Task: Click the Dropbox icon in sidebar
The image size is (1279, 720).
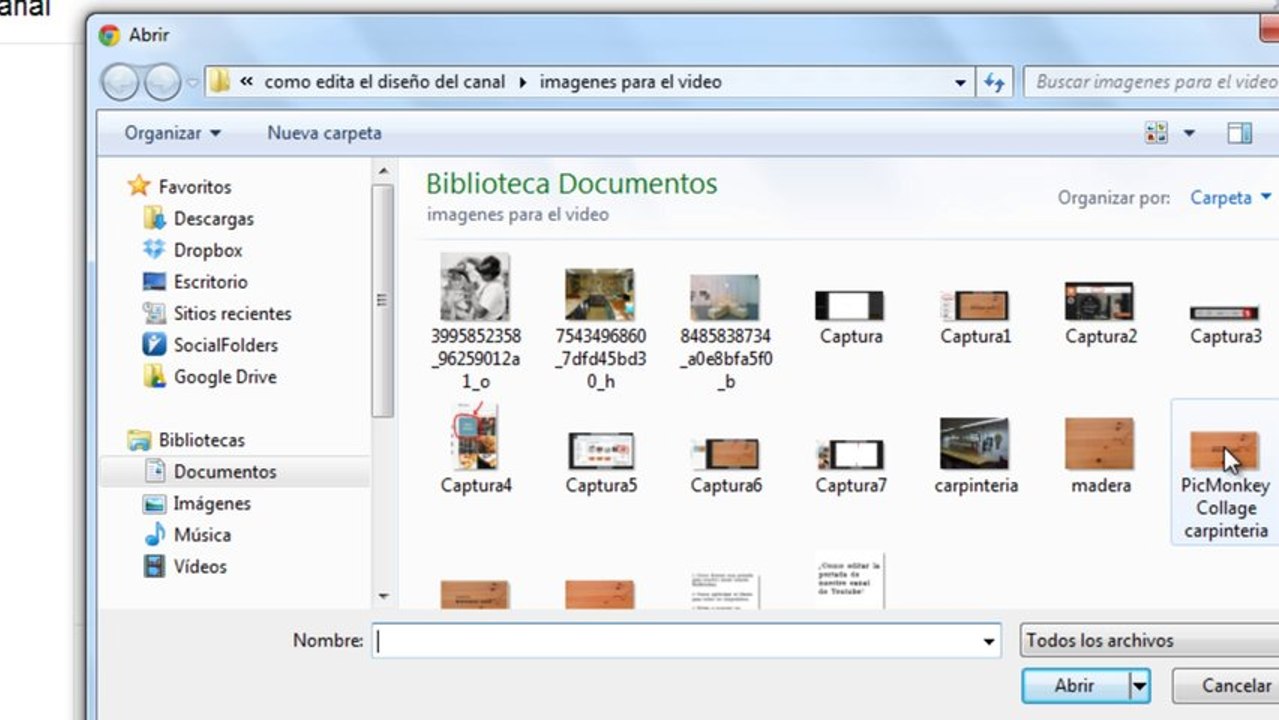Action: 154,250
